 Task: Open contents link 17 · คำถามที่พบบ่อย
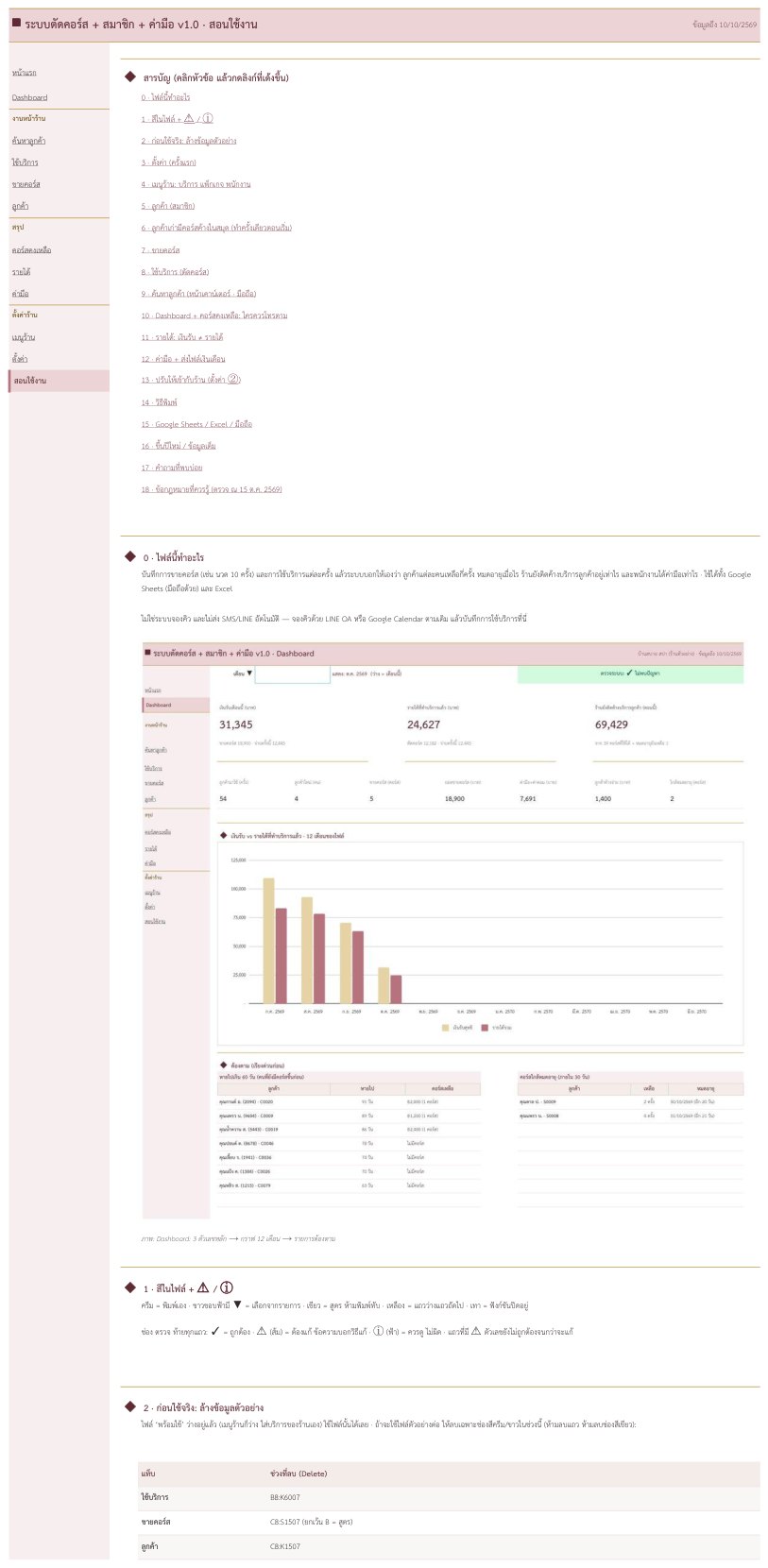tap(172, 468)
